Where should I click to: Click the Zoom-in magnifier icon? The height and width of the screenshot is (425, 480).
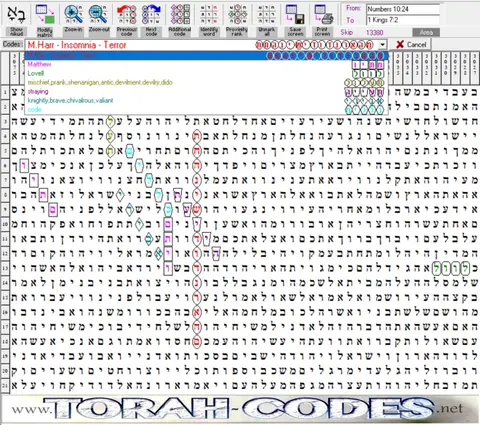point(73,14)
